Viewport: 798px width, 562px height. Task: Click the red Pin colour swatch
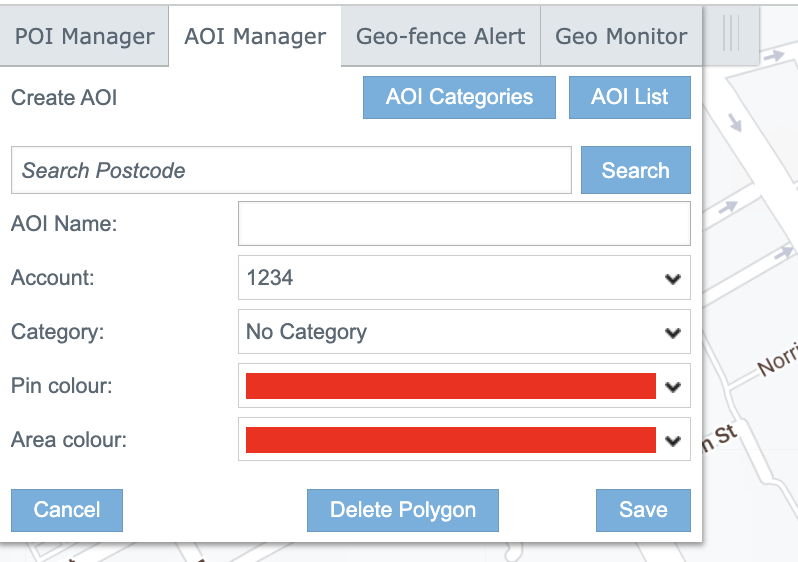pyautogui.click(x=450, y=386)
